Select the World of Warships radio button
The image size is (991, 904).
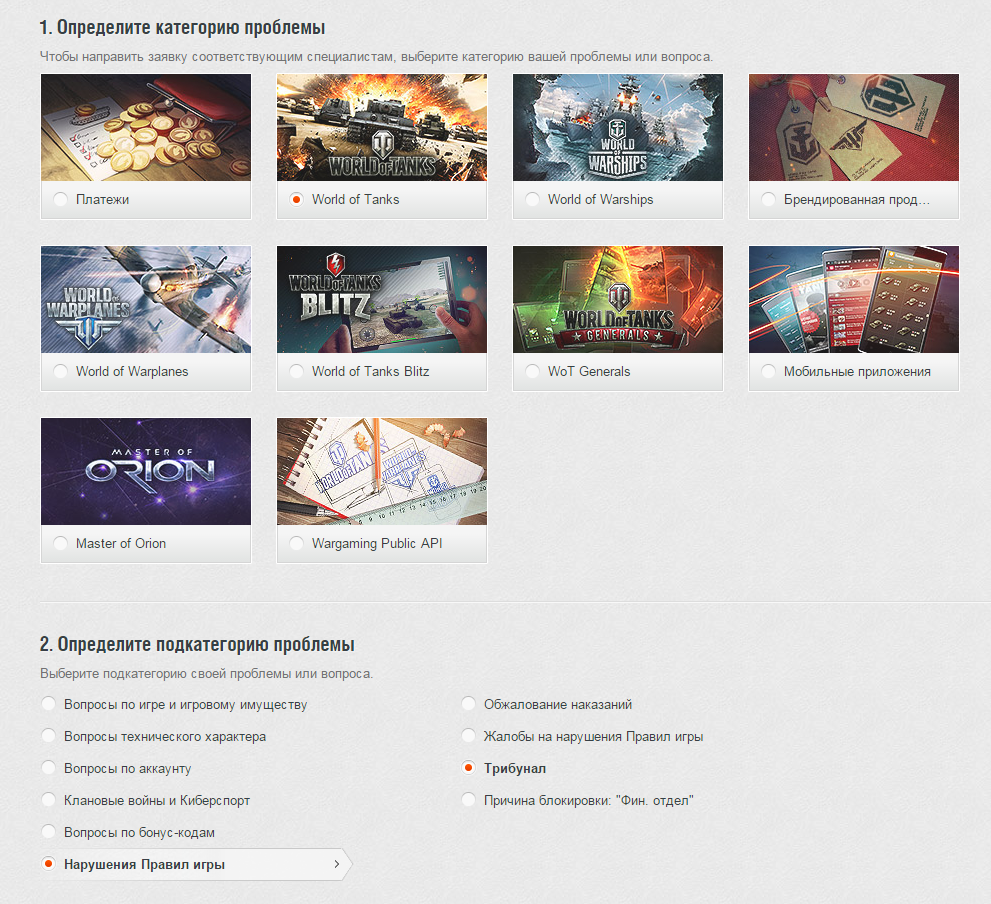coord(532,199)
